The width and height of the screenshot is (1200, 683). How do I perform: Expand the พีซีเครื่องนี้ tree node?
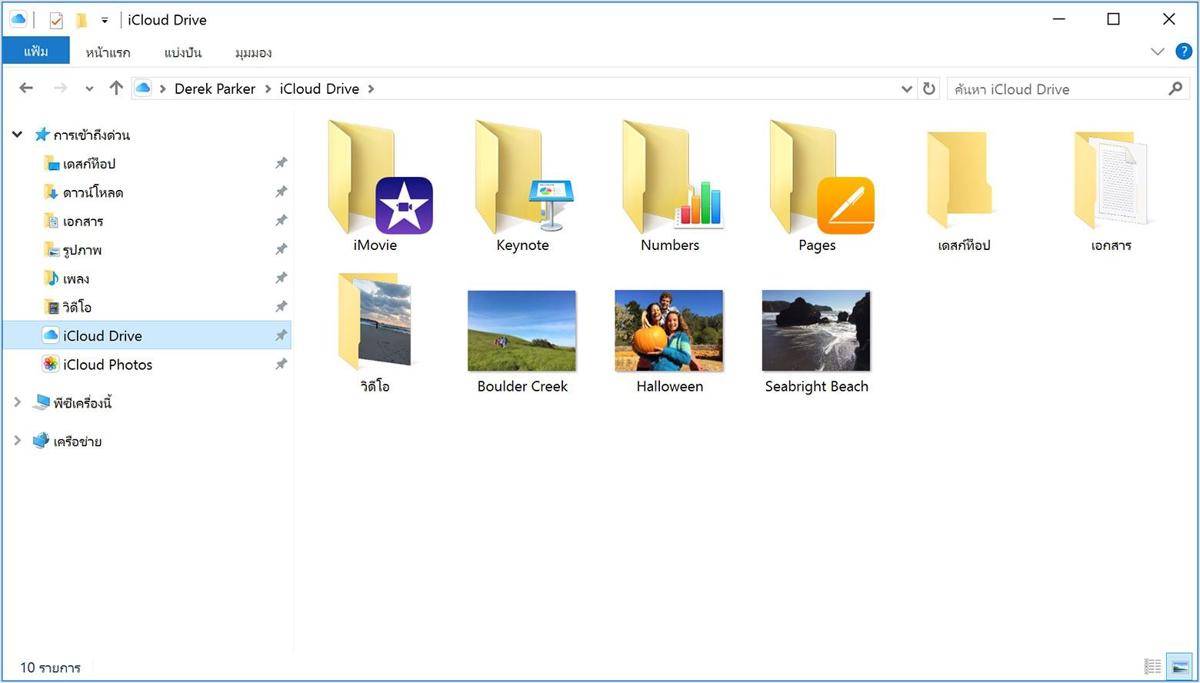17,402
